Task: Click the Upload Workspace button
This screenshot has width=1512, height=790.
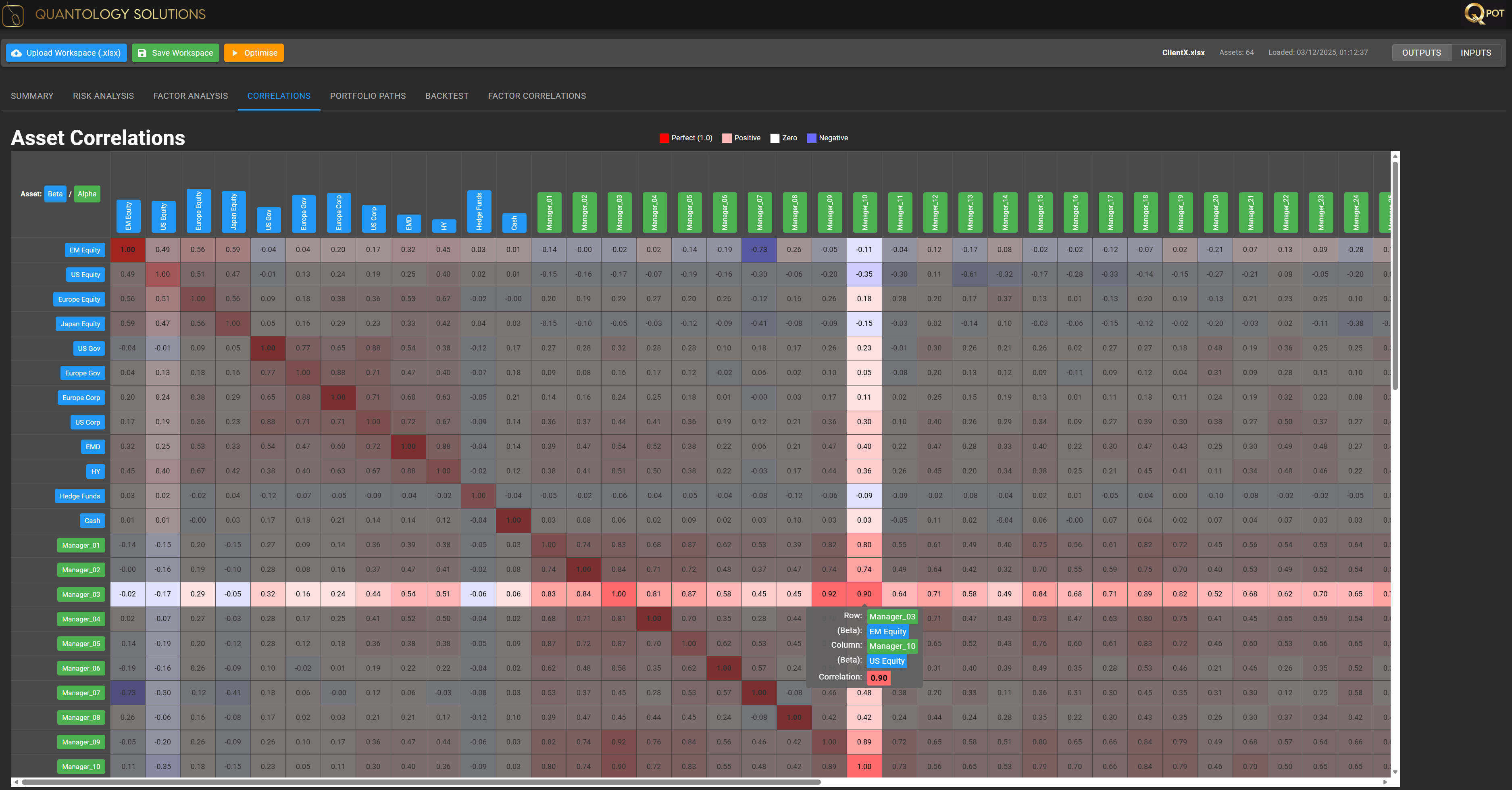Action: (x=65, y=53)
